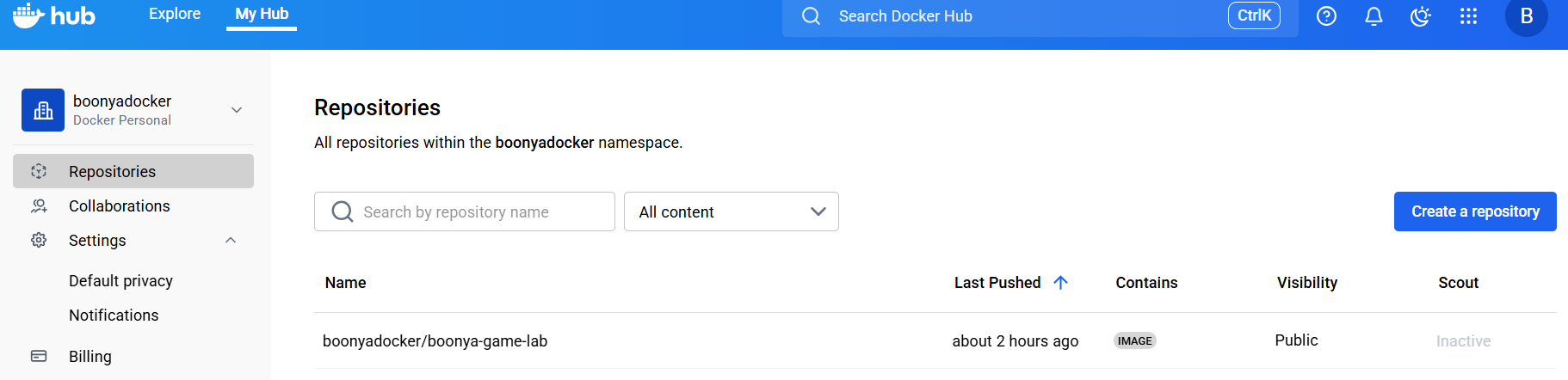Open the apps grid menu icon
This screenshot has width=1568, height=380.
[x=1468, y=15]
